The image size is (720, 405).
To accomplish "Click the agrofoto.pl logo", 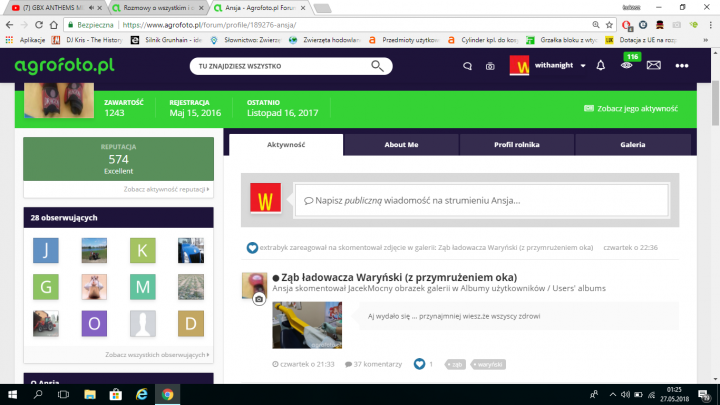I will [x=64, y=66].
